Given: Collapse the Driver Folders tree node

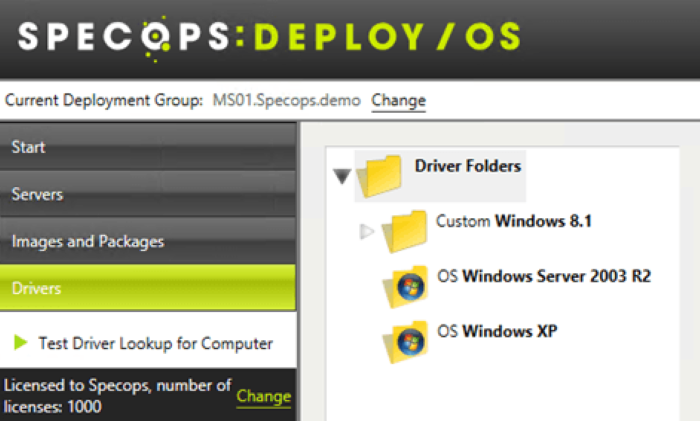Looking at the screenshot, I should [342, 176].
